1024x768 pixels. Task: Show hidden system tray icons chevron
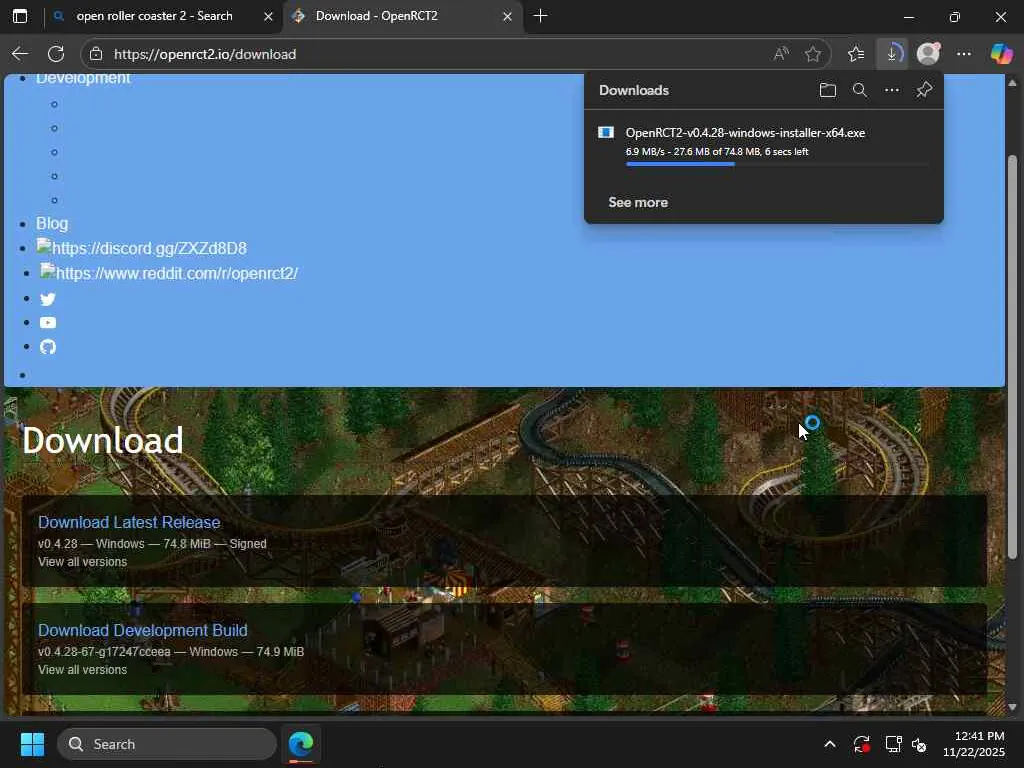(x=830, y=744)
